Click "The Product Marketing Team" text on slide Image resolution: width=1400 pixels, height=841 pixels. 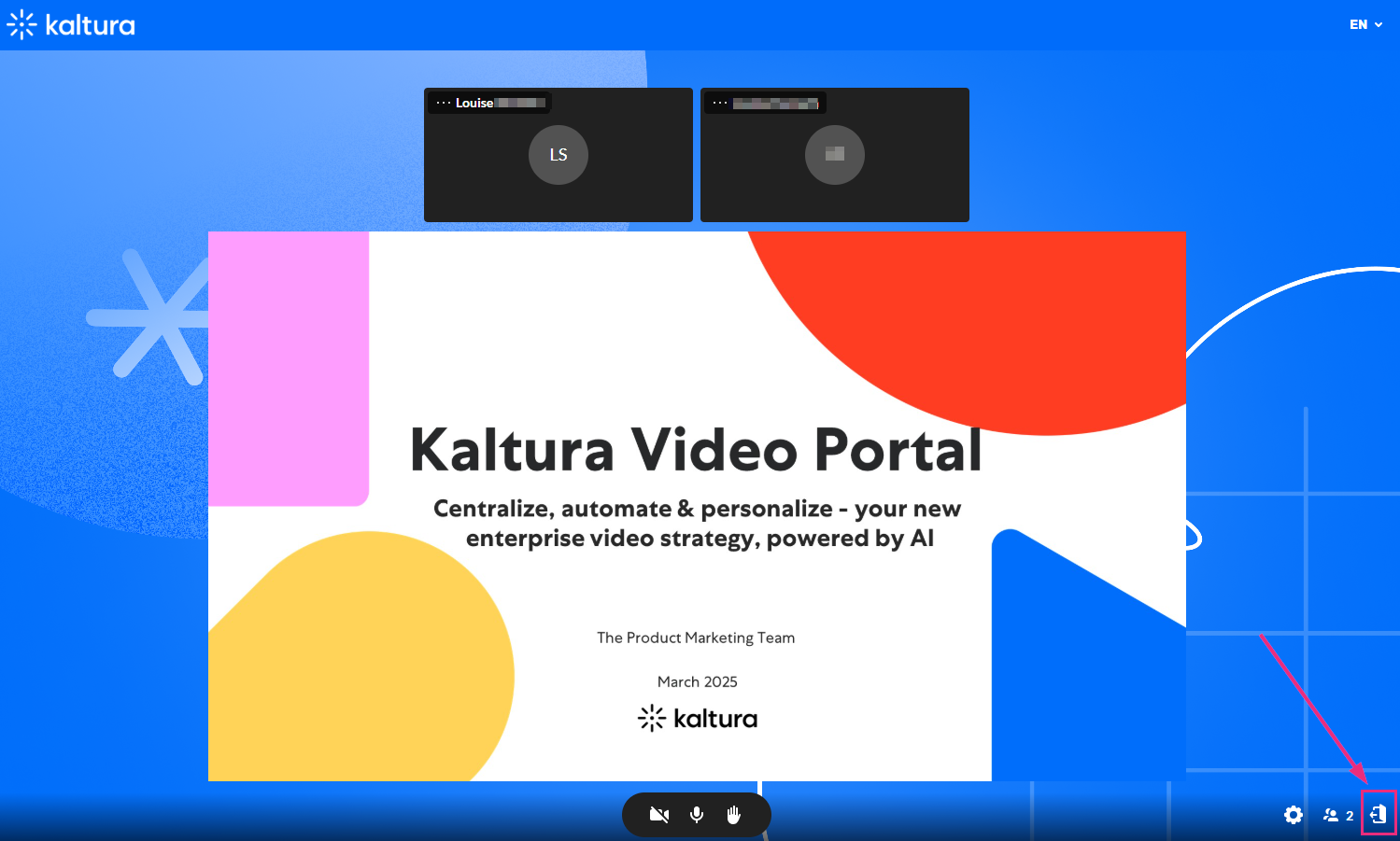[x=696, y=638]
